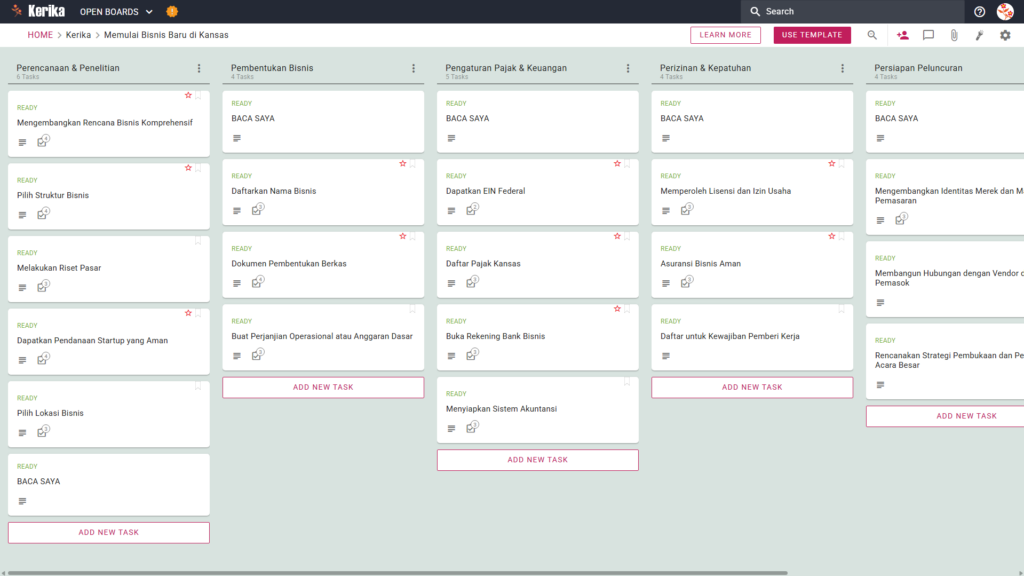The width and height of the screenshot is (1024, 576).
Task: Open BACA SAYA card in Perencanaan & Penelitian
Action: (x=108, y=485)
